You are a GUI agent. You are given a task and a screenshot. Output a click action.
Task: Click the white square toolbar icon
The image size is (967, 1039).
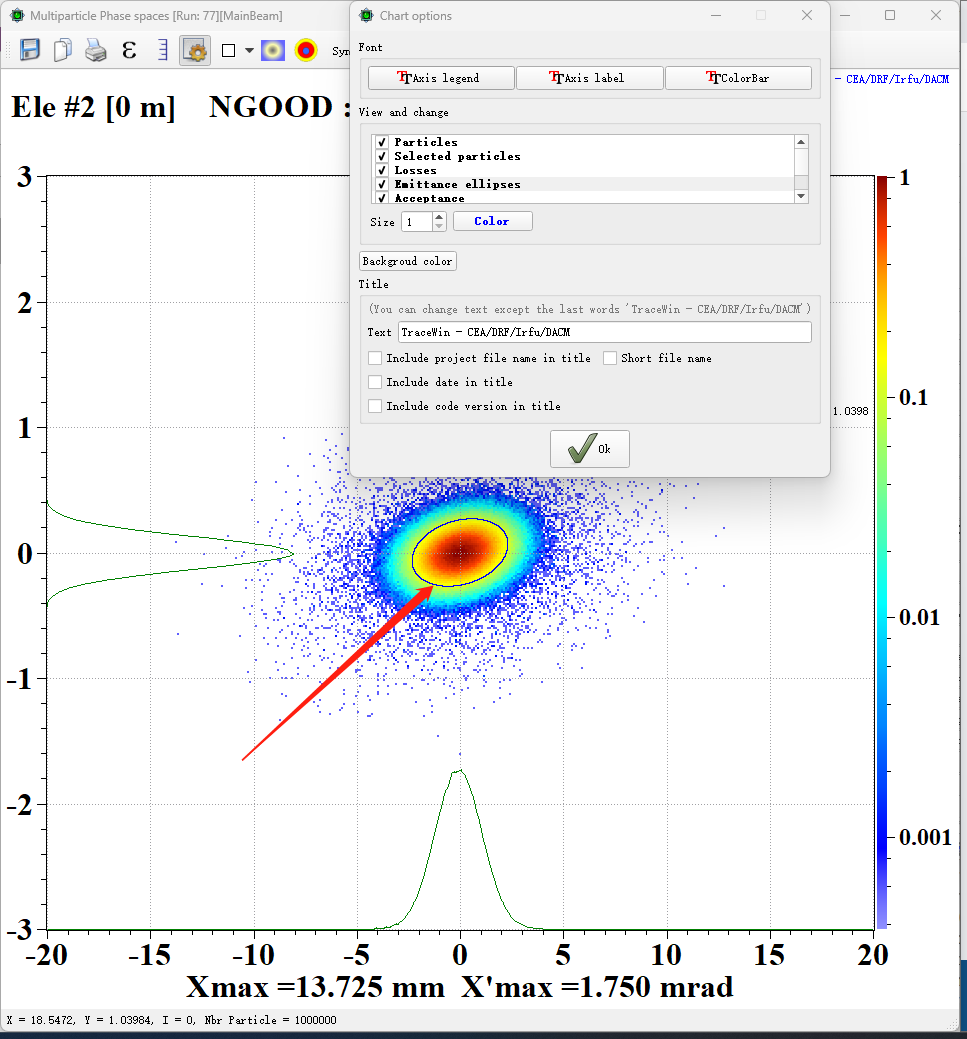[229, 50]
